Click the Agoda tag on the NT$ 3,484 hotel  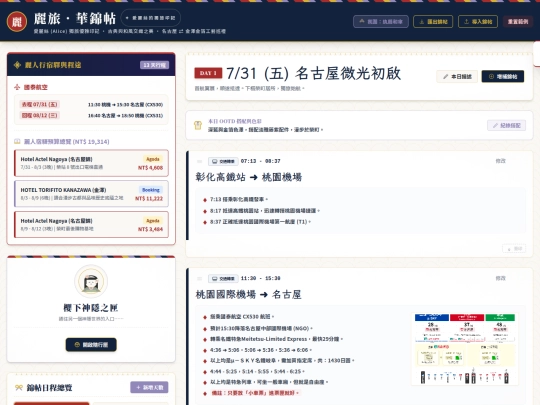tap(153, 221)
